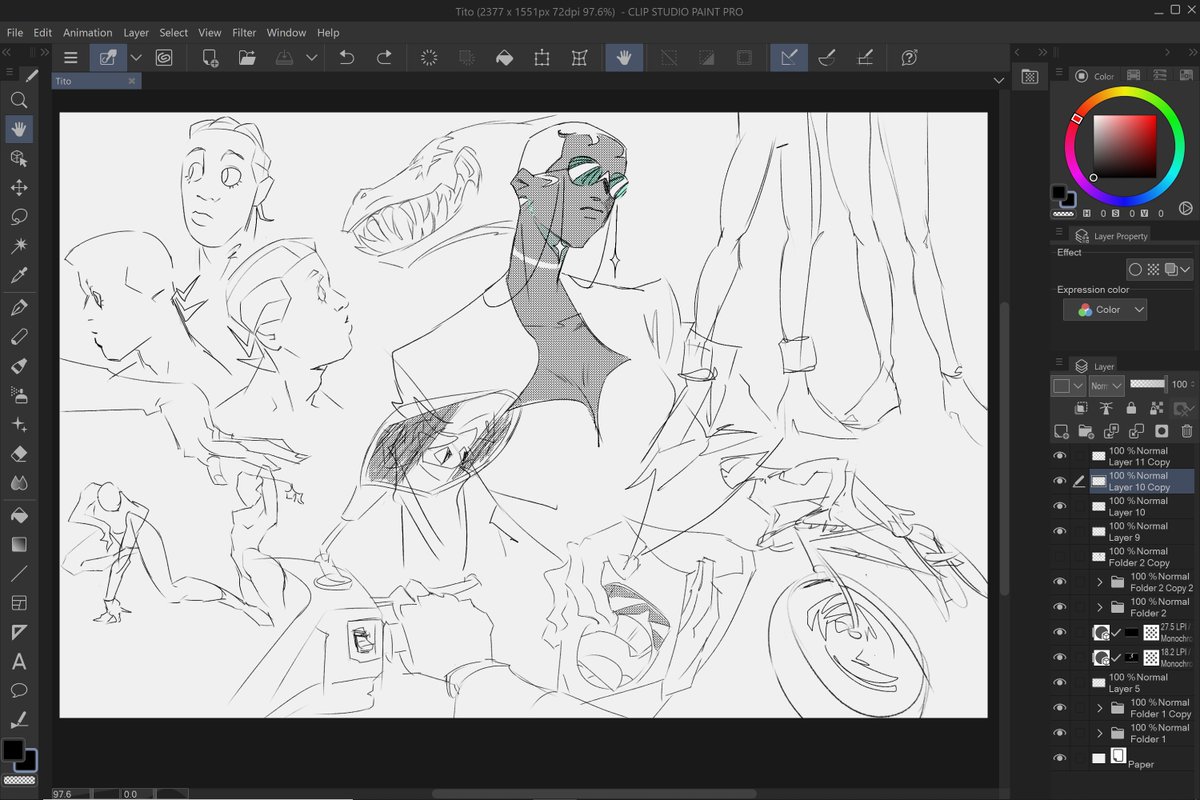Select the Move layer tool

coord(18,187)
